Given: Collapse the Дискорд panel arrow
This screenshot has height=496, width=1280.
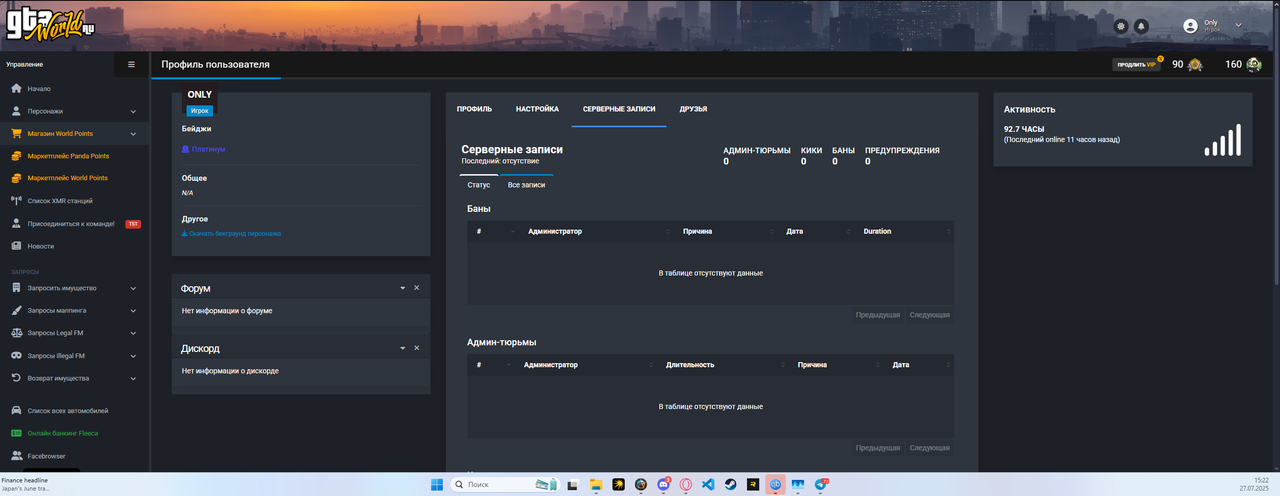Looking at the screenshot, I should [403, 348].
